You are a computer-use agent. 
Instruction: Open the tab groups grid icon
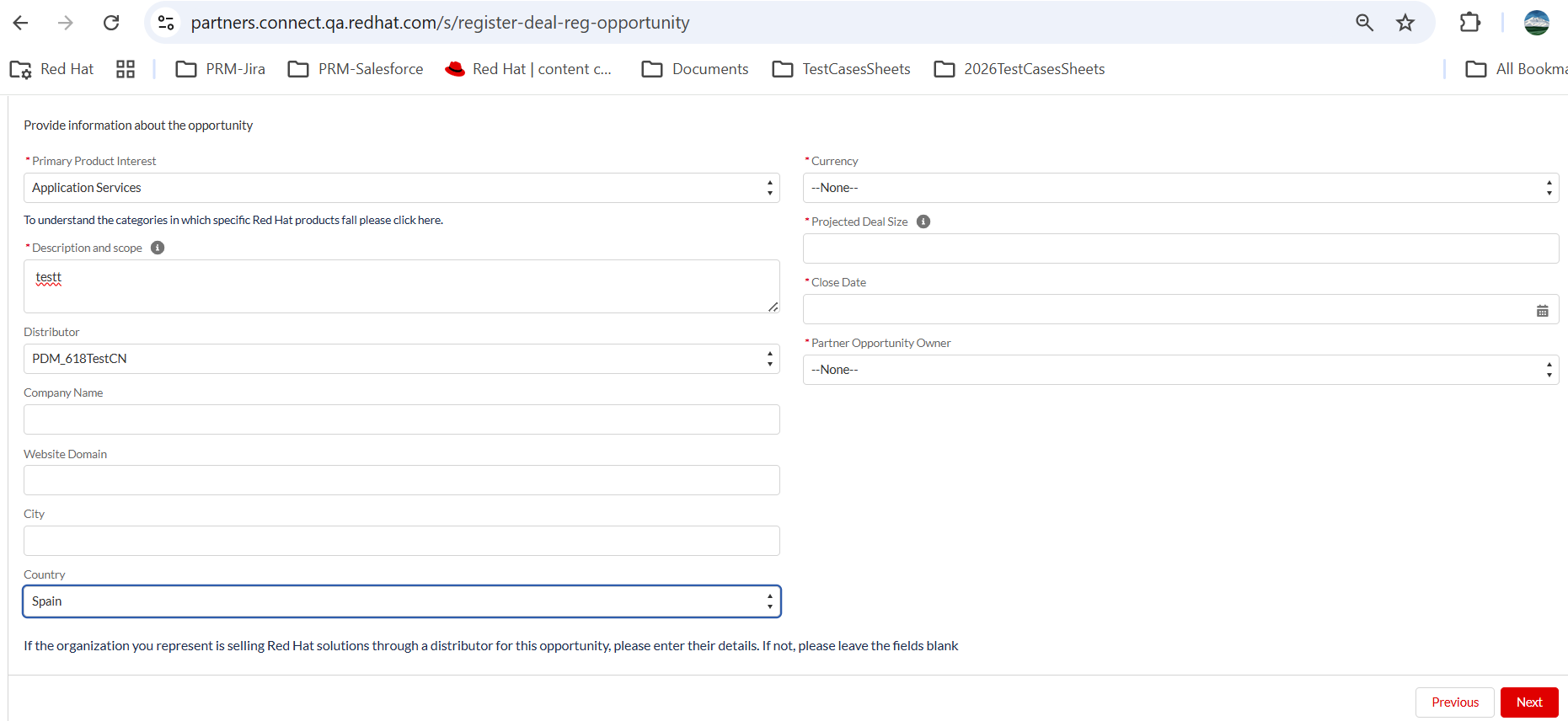tap(126, 69)
